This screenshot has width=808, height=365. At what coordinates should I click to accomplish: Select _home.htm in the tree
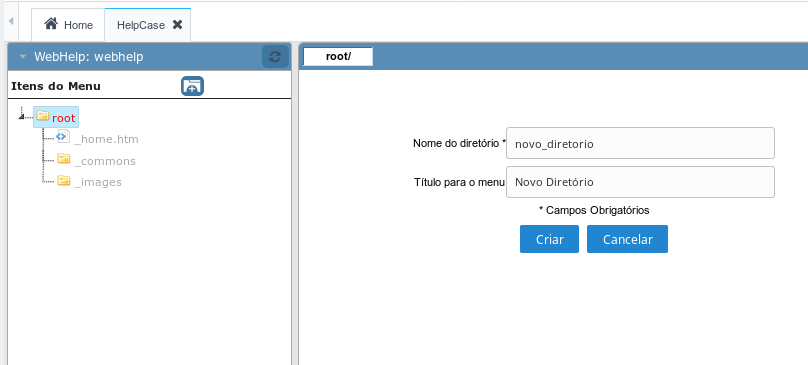106,139
